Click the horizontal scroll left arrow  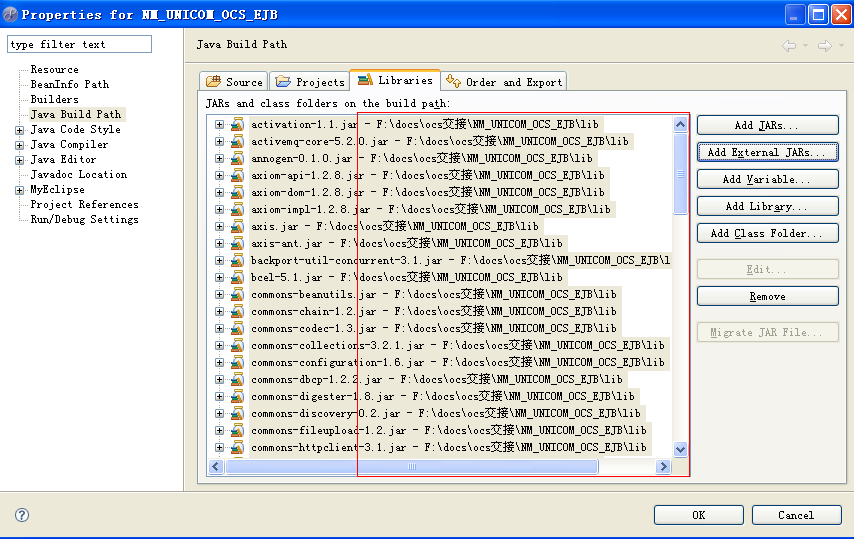coord(216,467)
